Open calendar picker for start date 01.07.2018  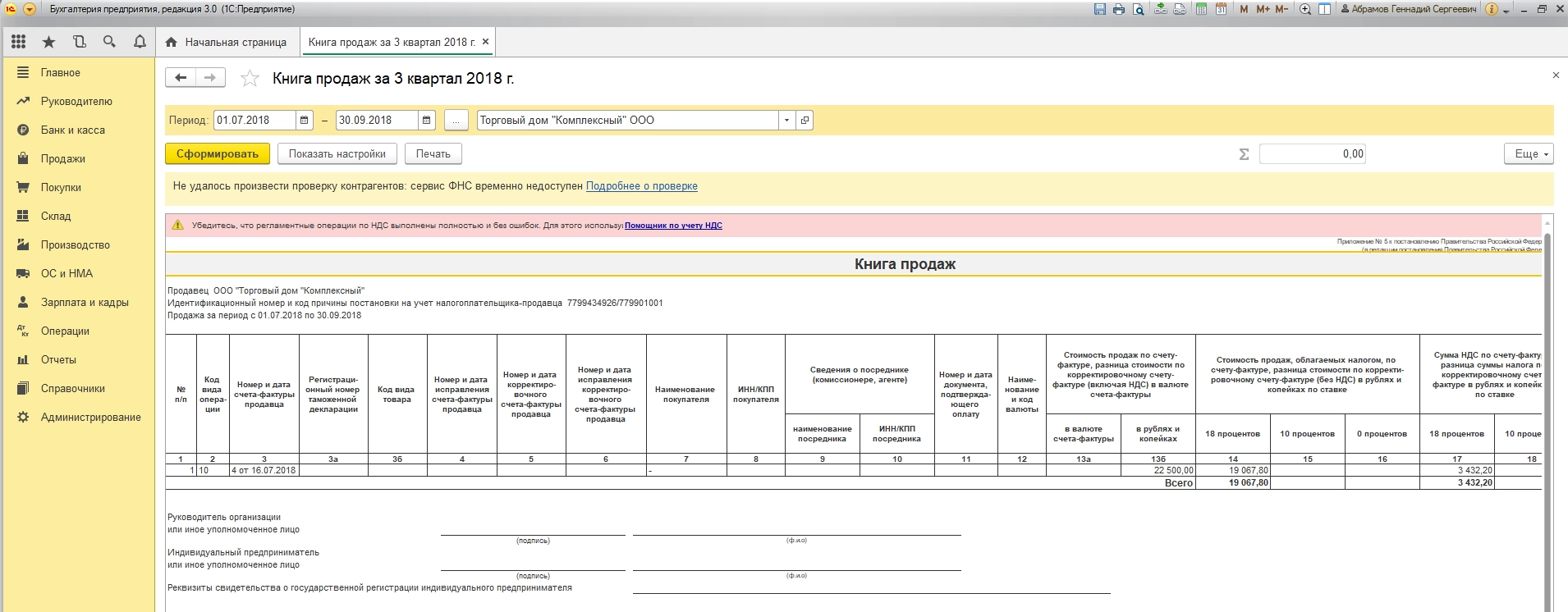[305, 121]
